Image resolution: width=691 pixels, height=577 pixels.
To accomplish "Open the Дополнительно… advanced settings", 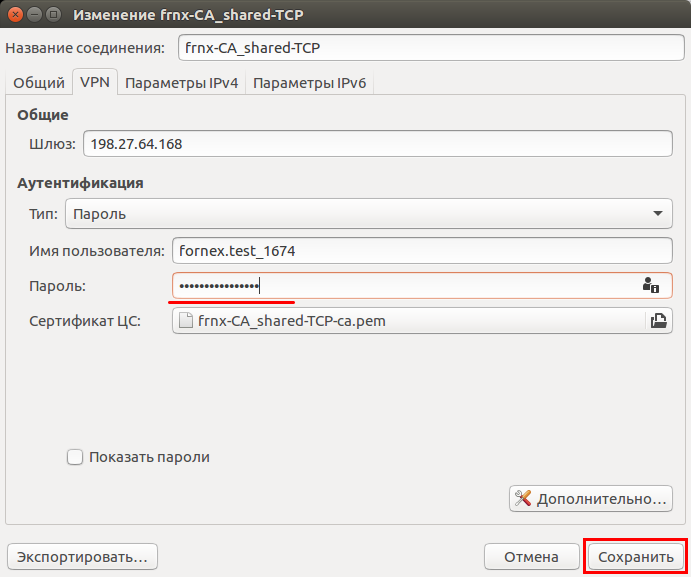I will [x=591, y=499].
